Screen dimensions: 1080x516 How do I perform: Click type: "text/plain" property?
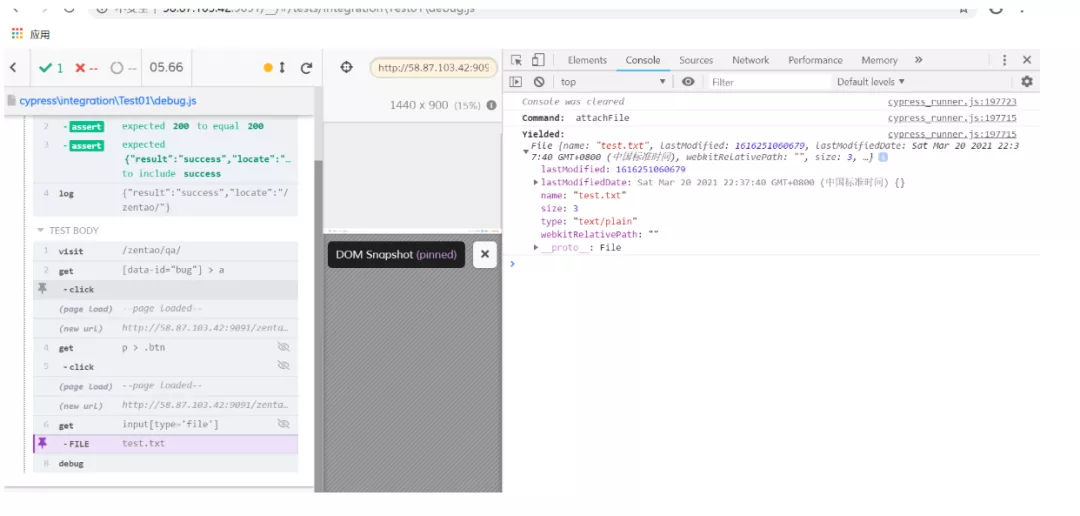[x=589, y=221]
